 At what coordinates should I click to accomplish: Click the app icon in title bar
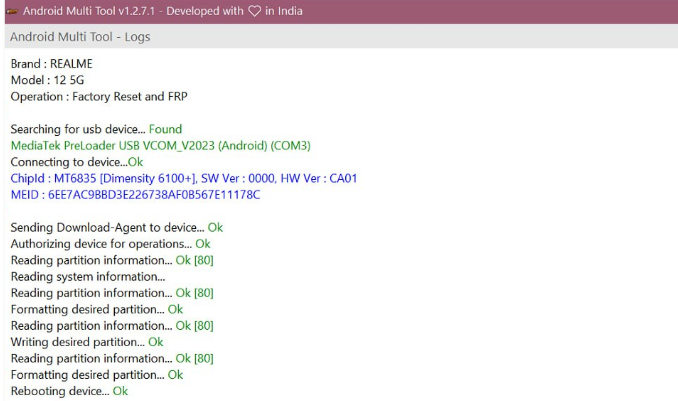coord(12,11)
